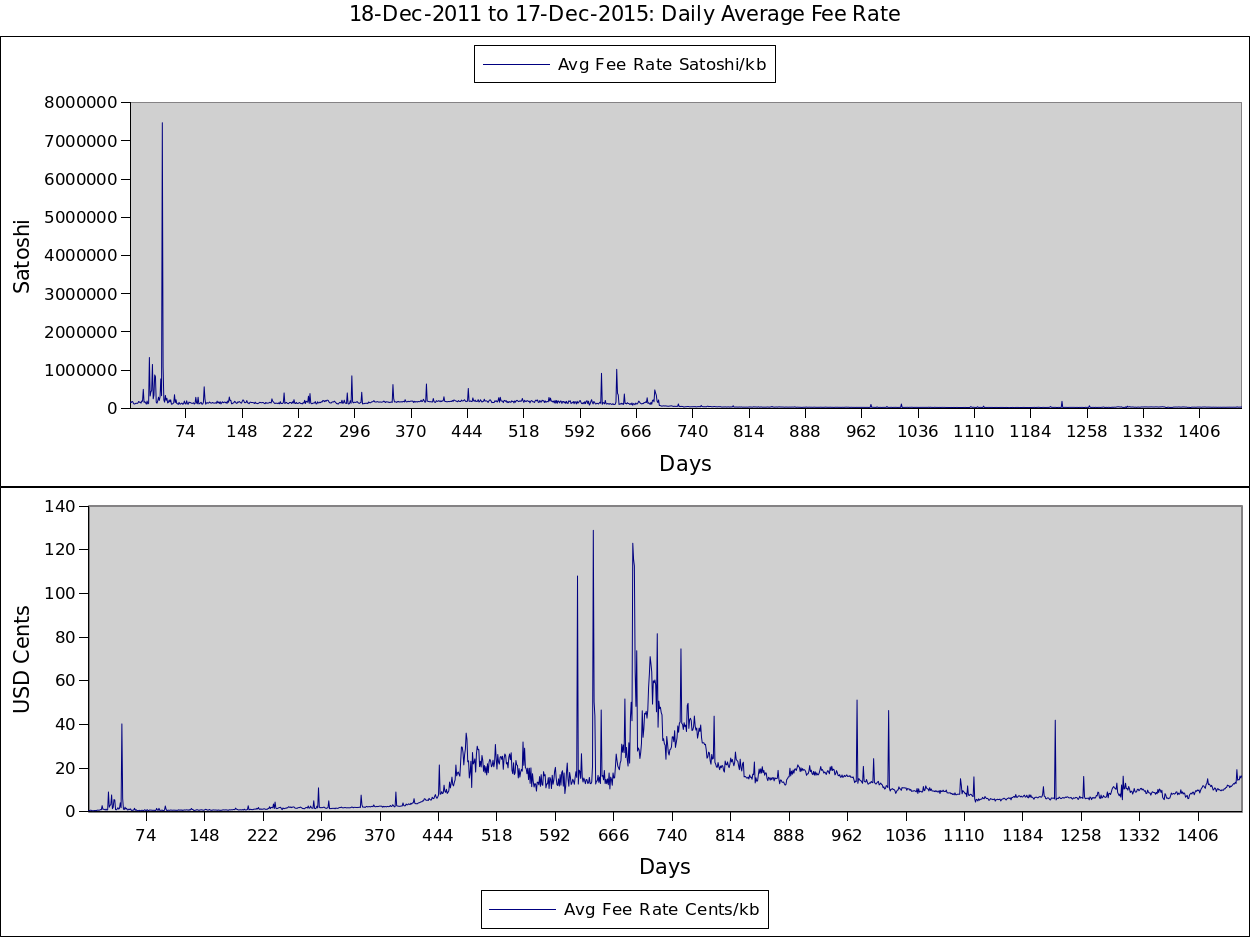Click the 74 day tick label on bottom chart

146,835
